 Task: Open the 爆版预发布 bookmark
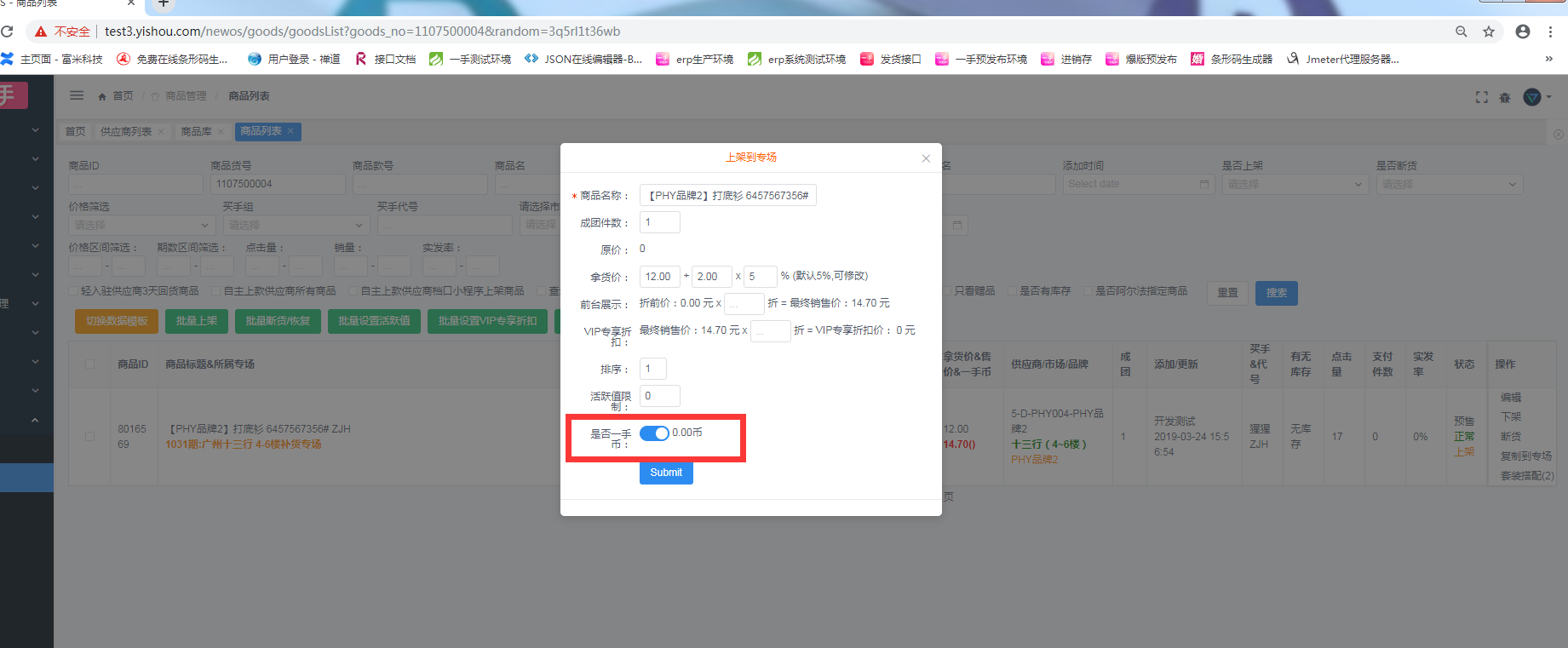[x=1141, y=59]
